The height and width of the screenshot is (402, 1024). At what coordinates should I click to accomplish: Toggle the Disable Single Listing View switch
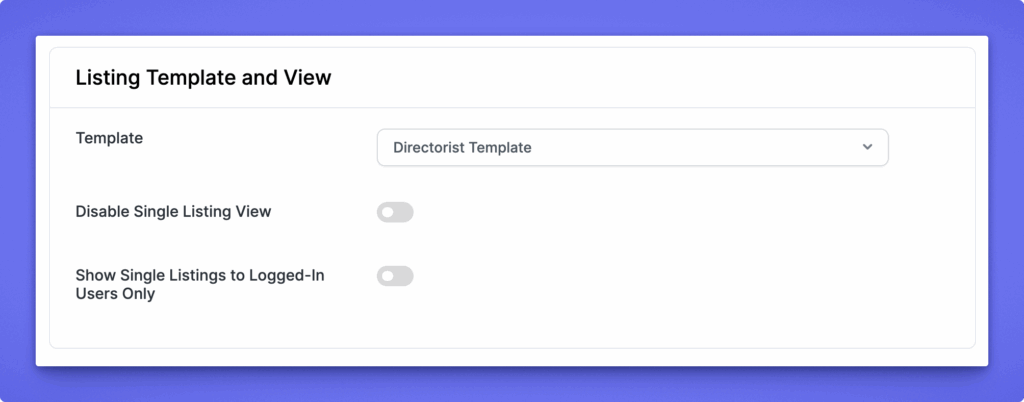[395, 212]
